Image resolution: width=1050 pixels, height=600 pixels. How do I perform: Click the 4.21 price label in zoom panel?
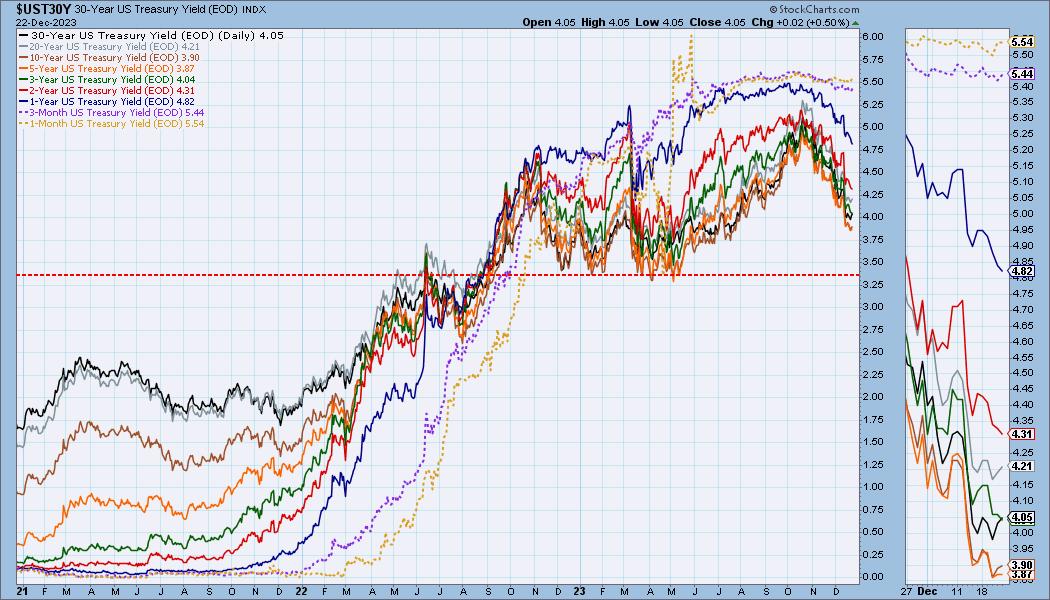[x=1023, y=466]
